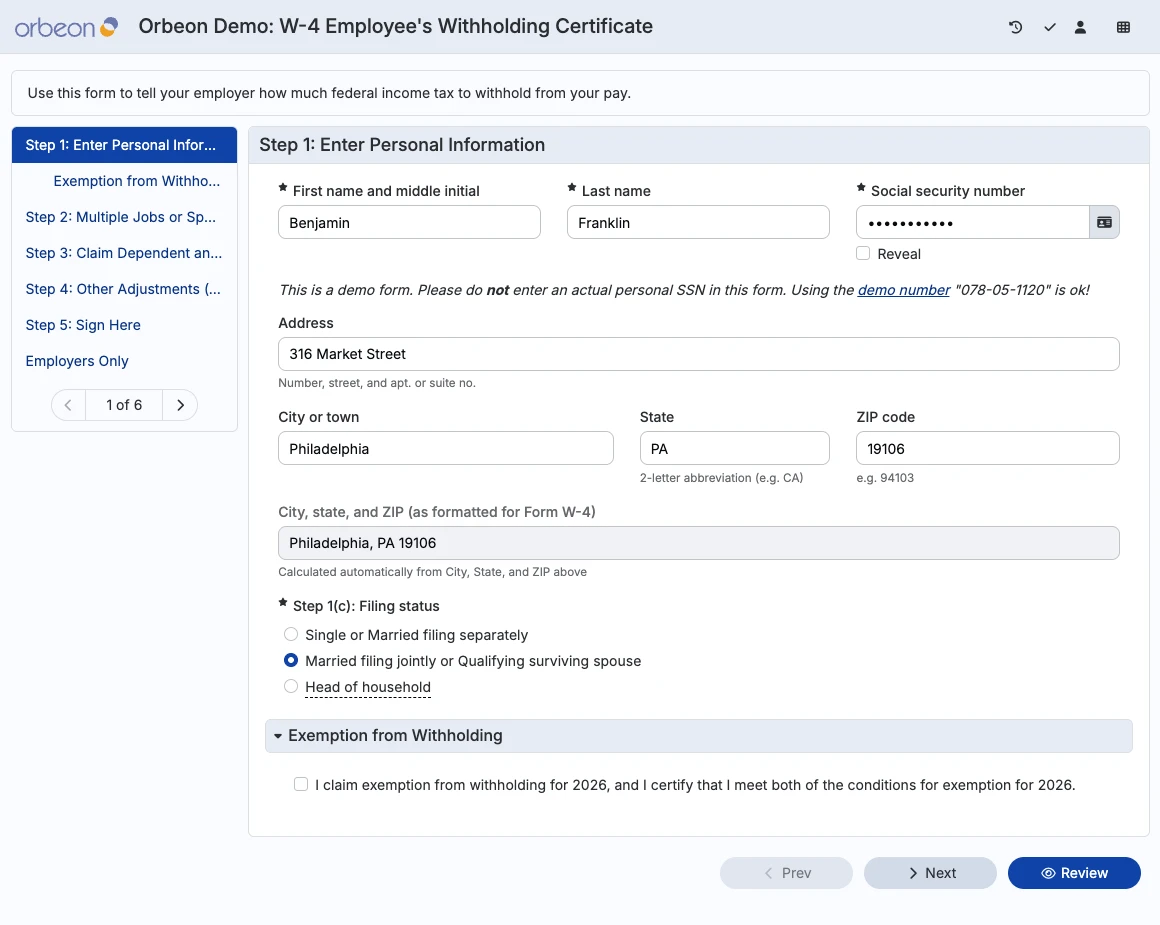Click the ID card icon beside SSN field
The width and height of the screenshot is (1160, 925).
pyautogui.click(x=1104, y=223)
